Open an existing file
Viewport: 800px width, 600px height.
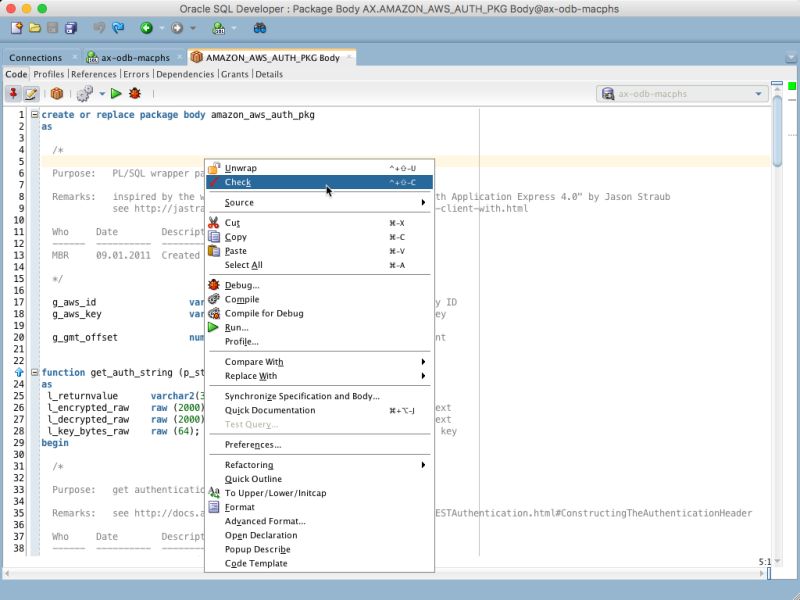(x=33, y=31)
